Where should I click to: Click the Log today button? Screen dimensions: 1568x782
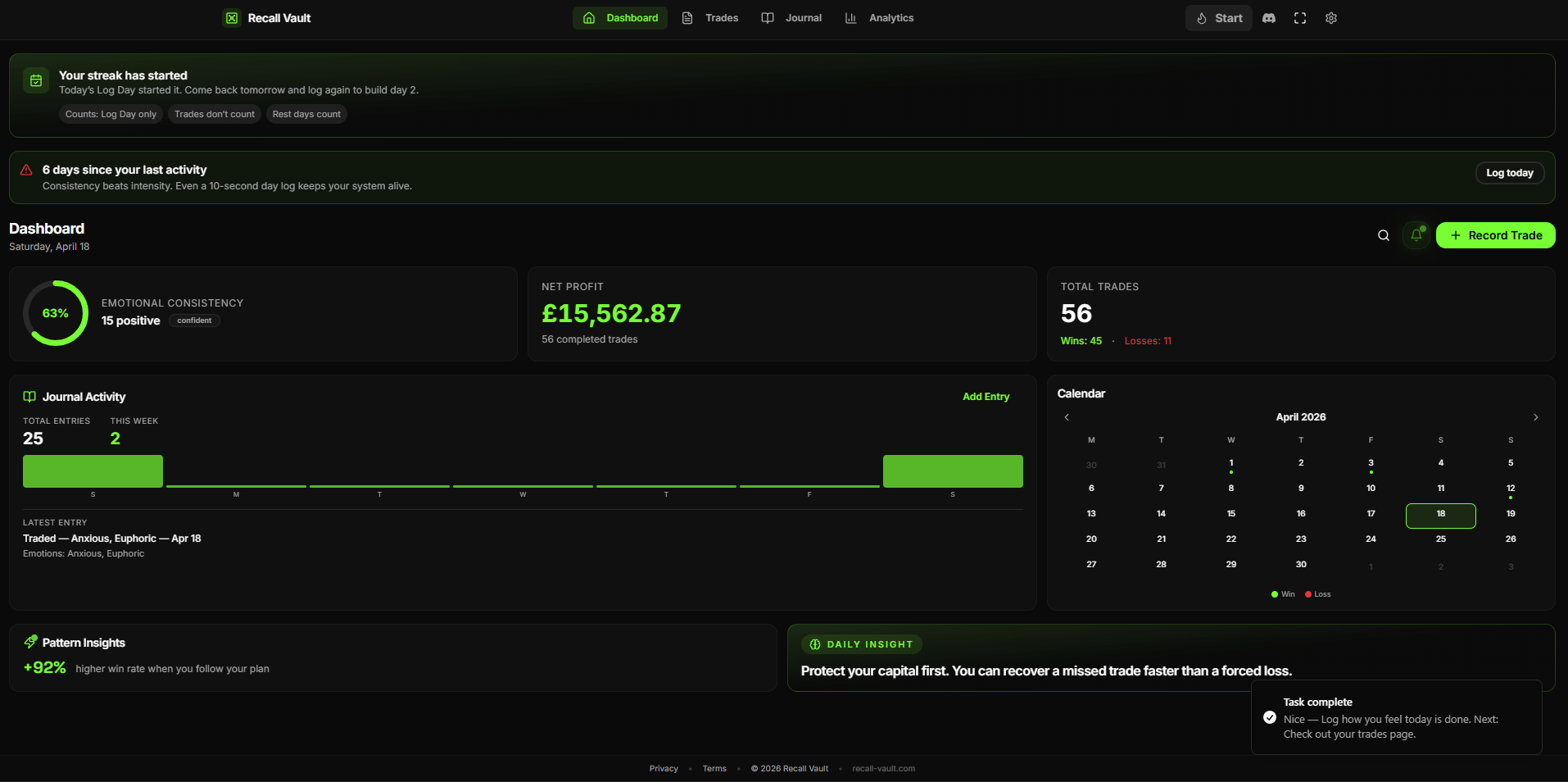point(1510,173)
